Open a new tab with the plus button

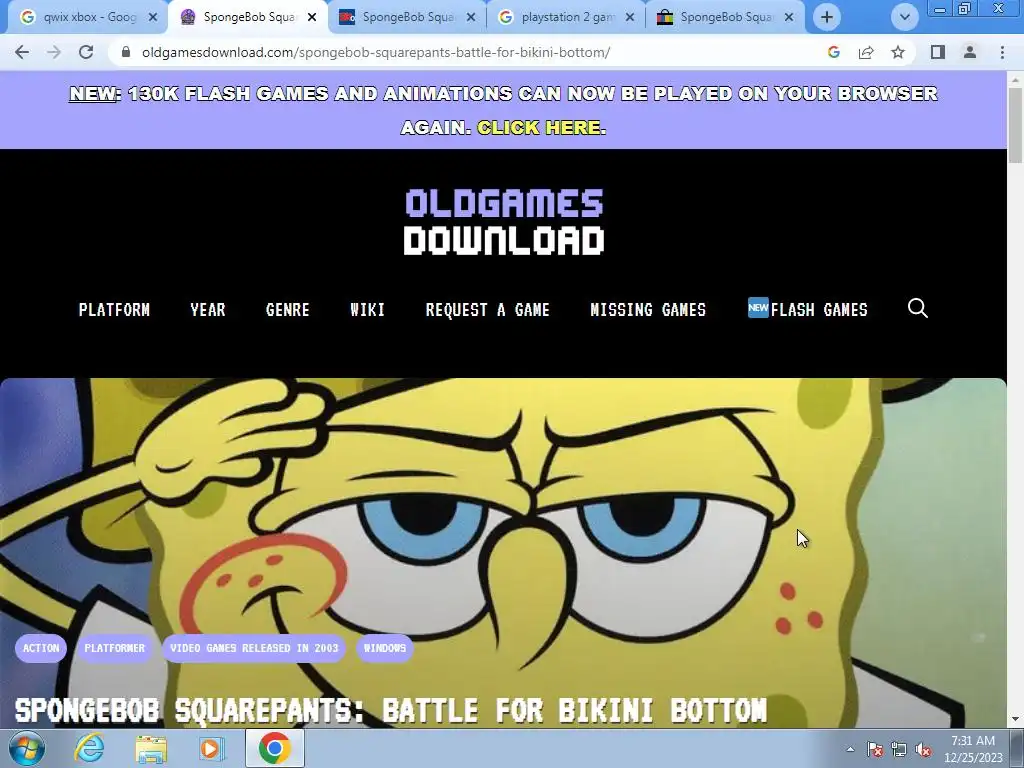click(827, 17)
